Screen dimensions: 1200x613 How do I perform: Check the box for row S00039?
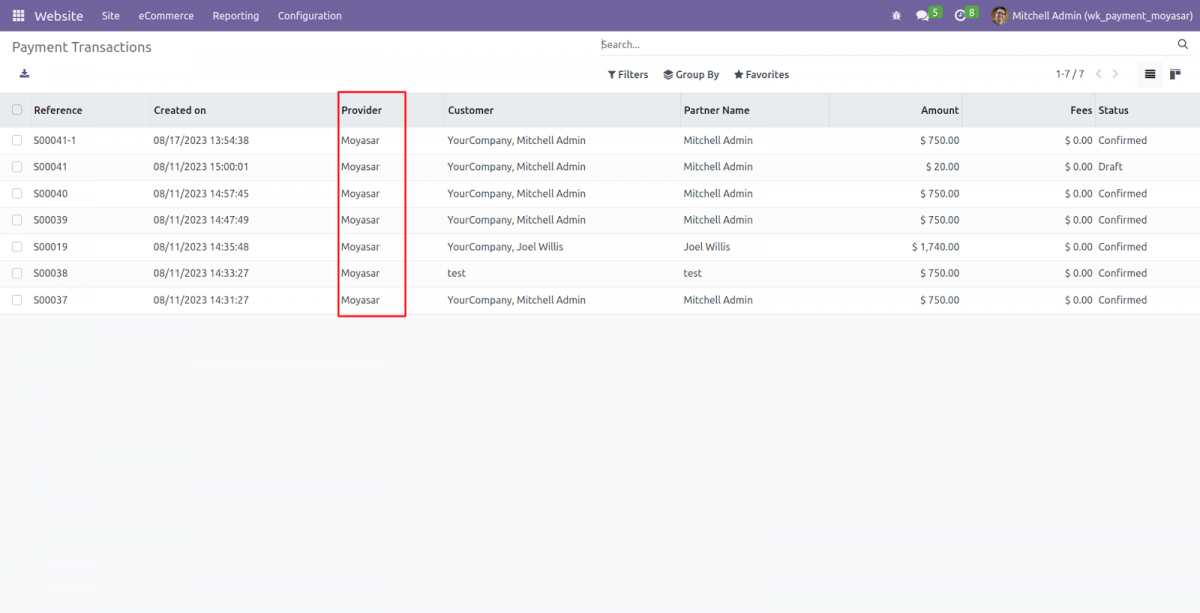tap(17, 220)
